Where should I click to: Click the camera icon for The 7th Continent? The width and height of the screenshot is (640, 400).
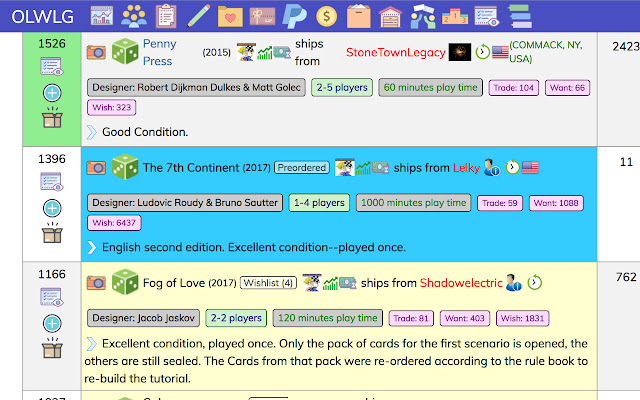pyautogui.click(x=96, y=167)
